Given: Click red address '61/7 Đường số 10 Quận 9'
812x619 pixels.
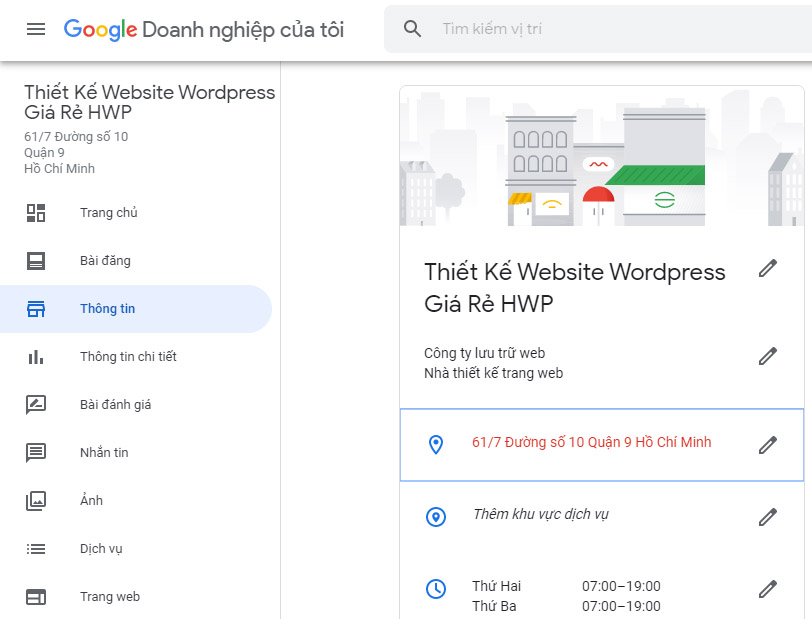Looking at the screenshot, I should tap(591, 442).
